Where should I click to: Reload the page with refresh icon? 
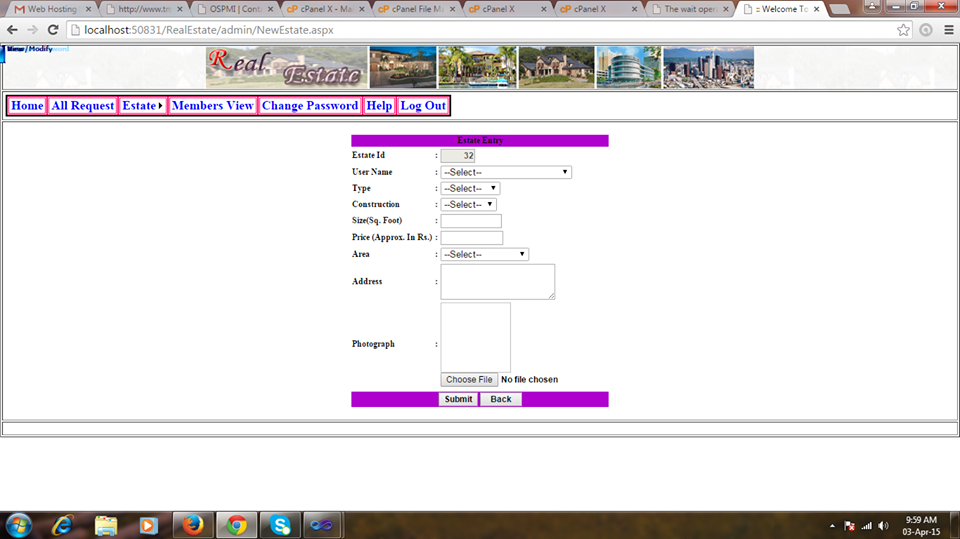[x=53, y=30]
